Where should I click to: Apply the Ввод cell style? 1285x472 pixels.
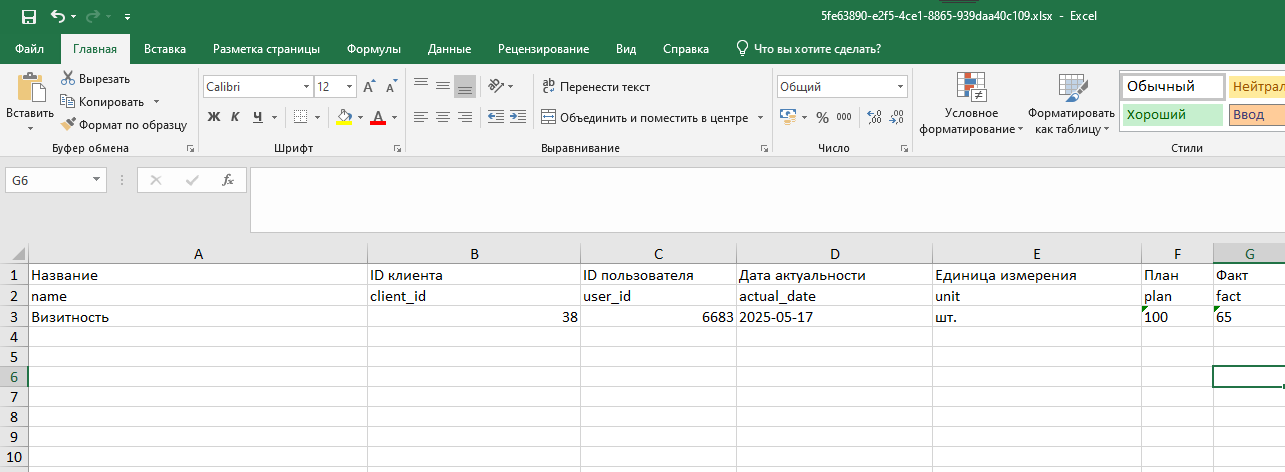pyautogui.click(x=1256, y=114)
